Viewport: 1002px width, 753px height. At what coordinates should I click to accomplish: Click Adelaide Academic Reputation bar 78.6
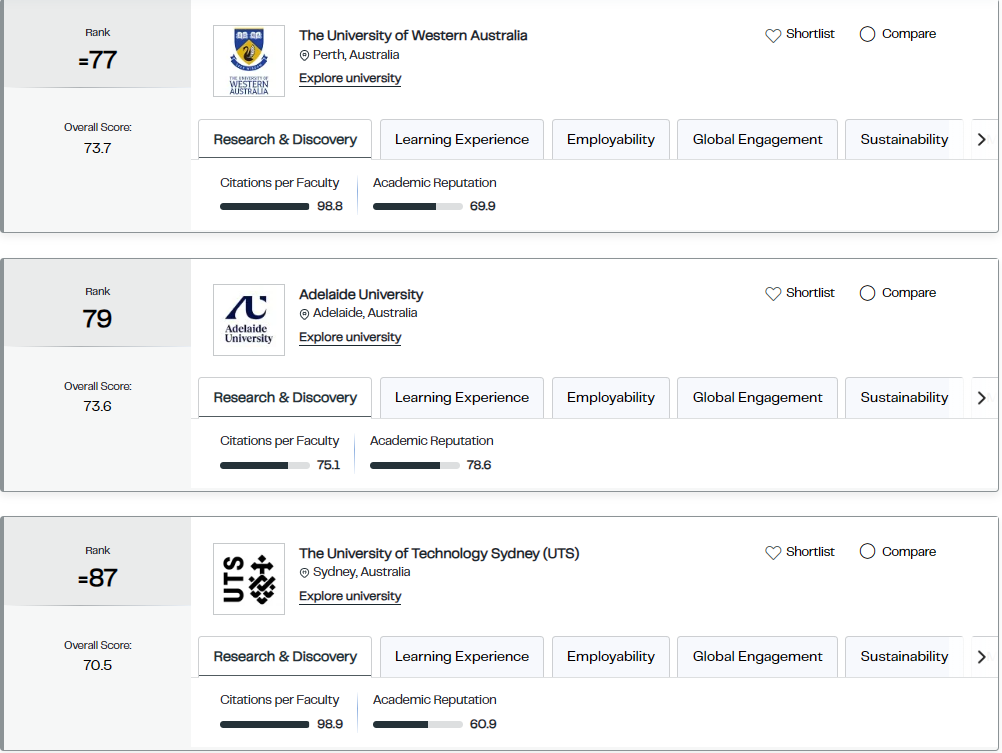pyautogui.click(x=415, y=465)
